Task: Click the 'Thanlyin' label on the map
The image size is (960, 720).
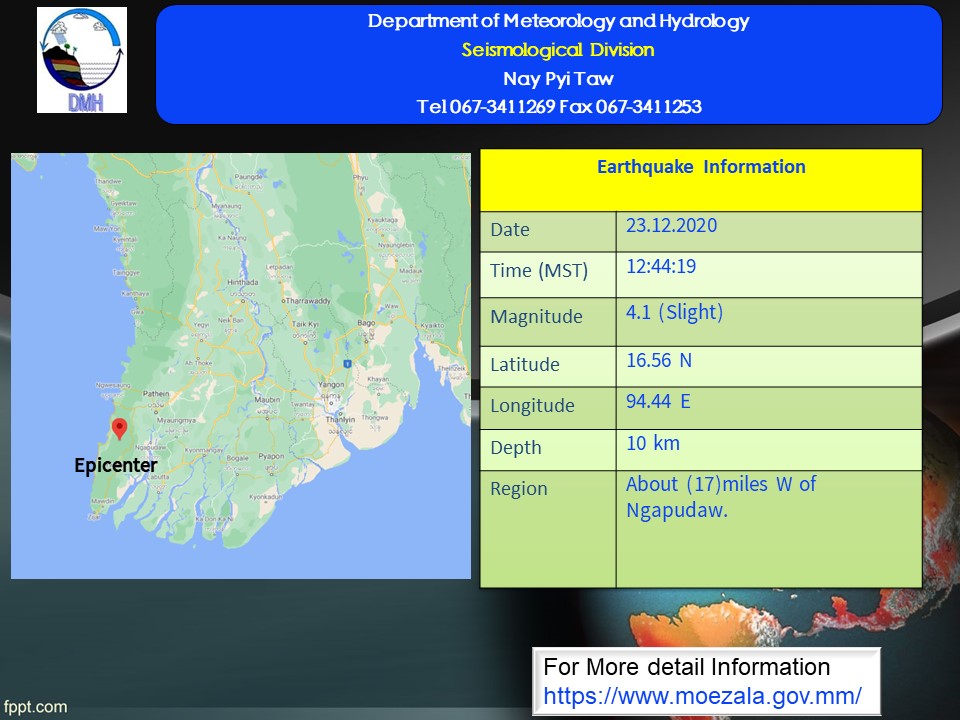Action: coord(340,419)
